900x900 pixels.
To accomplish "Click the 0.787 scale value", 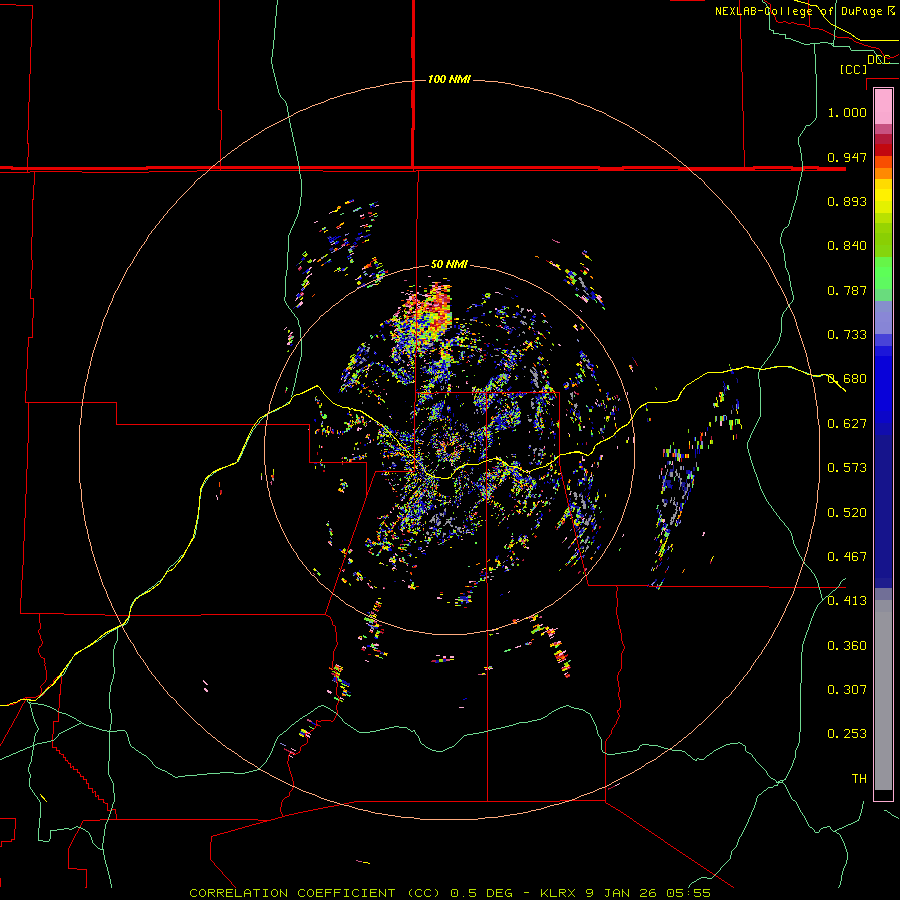I will [847, 290].
